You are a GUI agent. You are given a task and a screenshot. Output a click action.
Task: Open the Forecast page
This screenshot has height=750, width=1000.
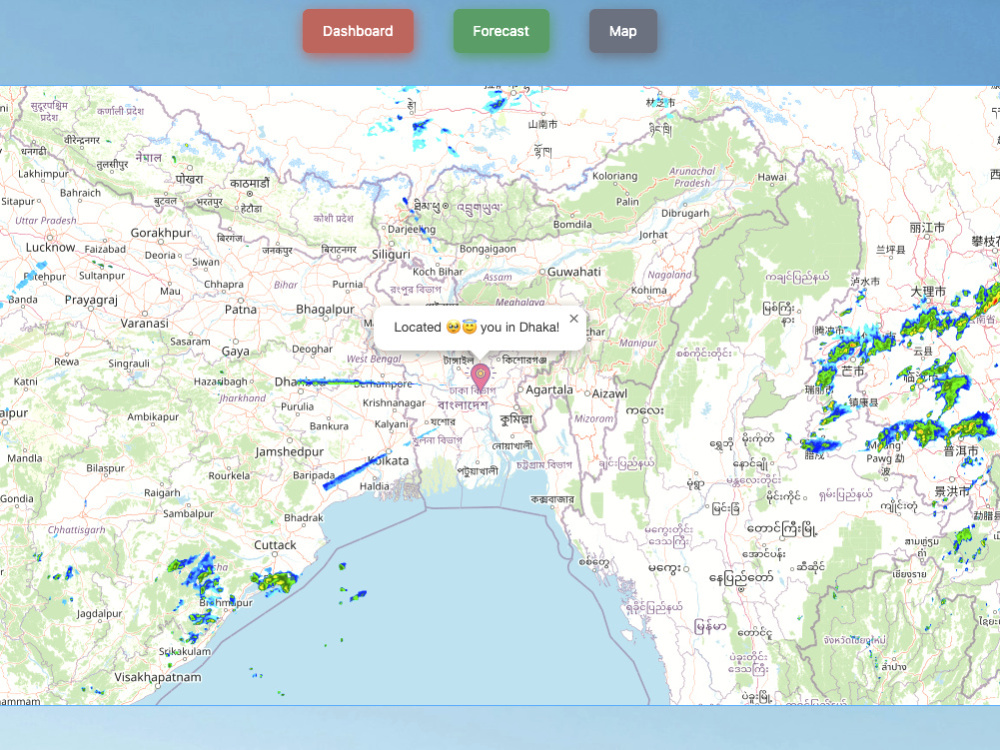[x=501, y=31]
